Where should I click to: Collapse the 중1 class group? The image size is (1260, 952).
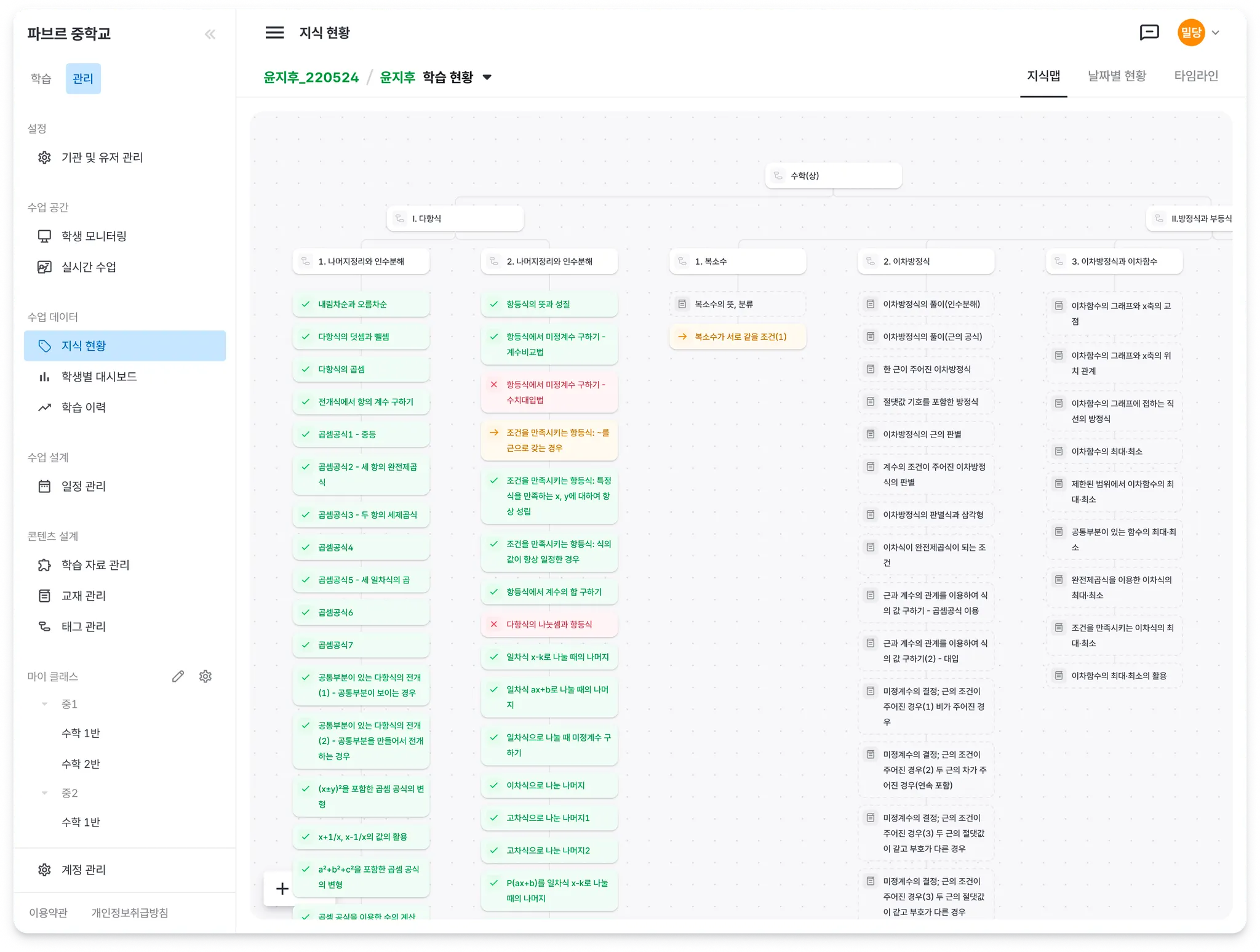[x=44, y=704]
